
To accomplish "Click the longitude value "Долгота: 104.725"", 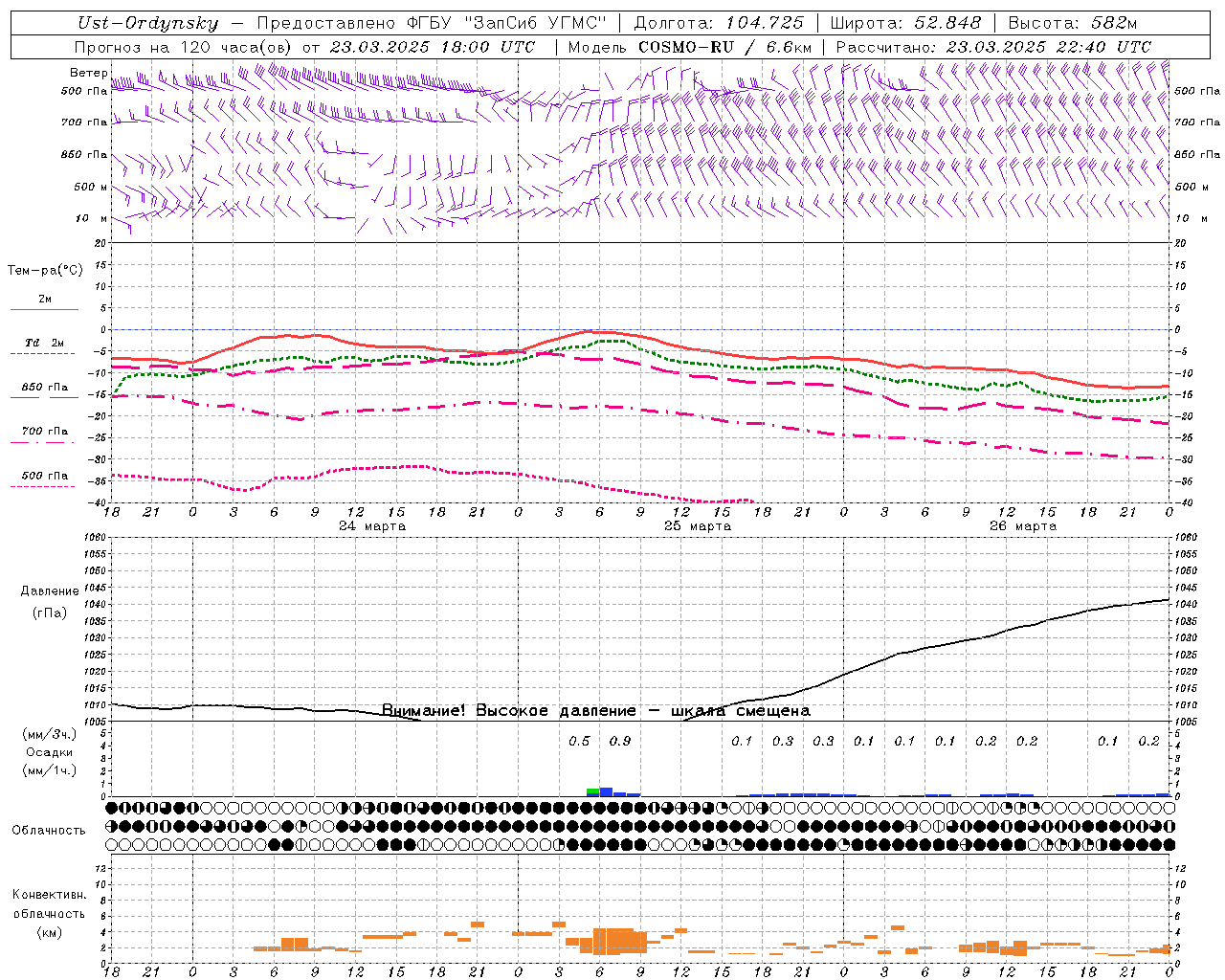I will (718, 24).
